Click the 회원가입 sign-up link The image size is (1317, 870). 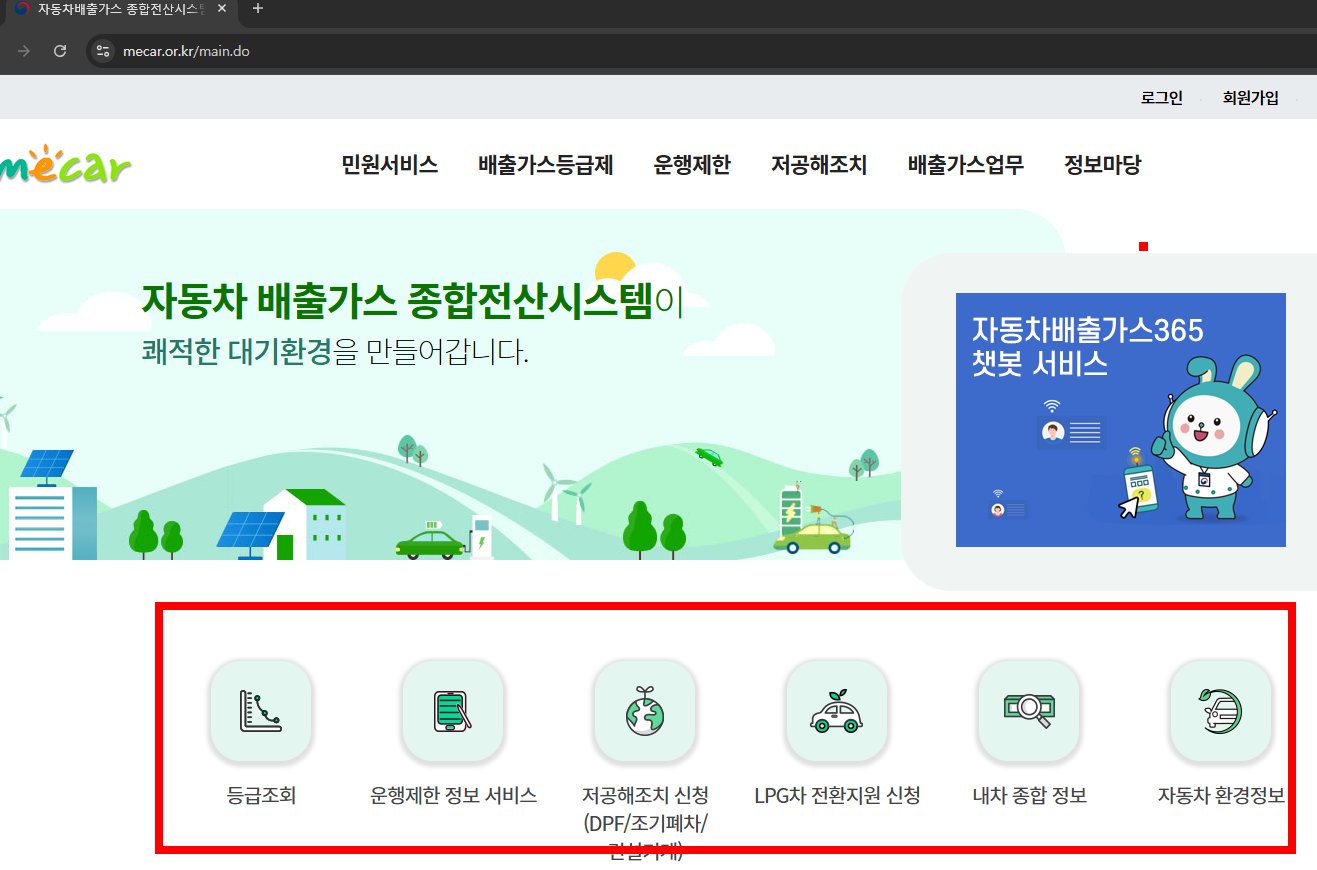pos(1250,97)
